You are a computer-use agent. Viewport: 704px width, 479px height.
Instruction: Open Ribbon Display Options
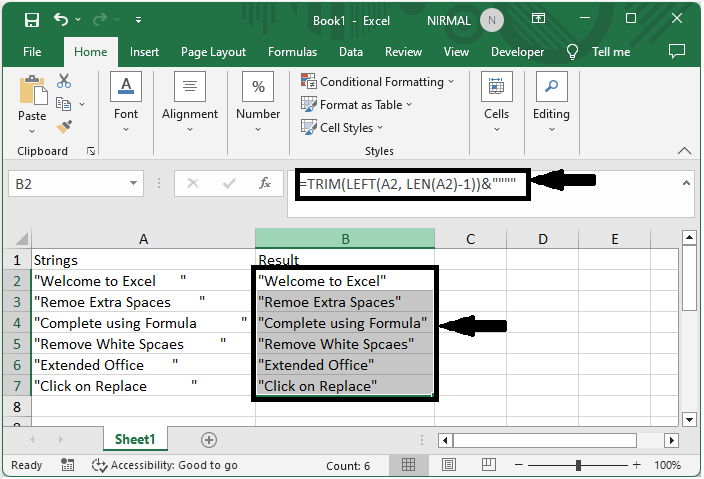[x=538, y=18]
